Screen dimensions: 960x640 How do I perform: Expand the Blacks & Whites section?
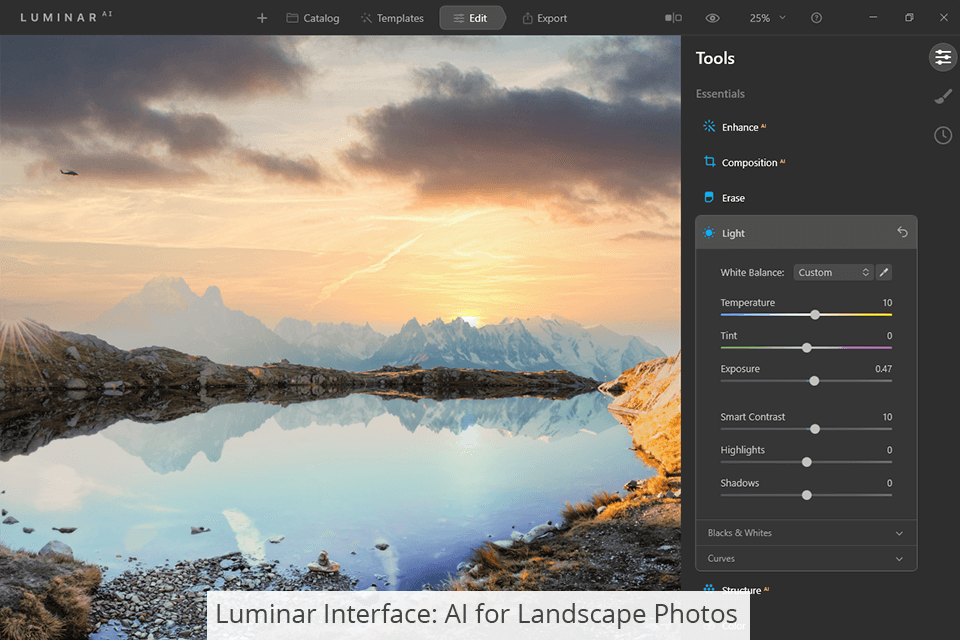tap(806, 533)
